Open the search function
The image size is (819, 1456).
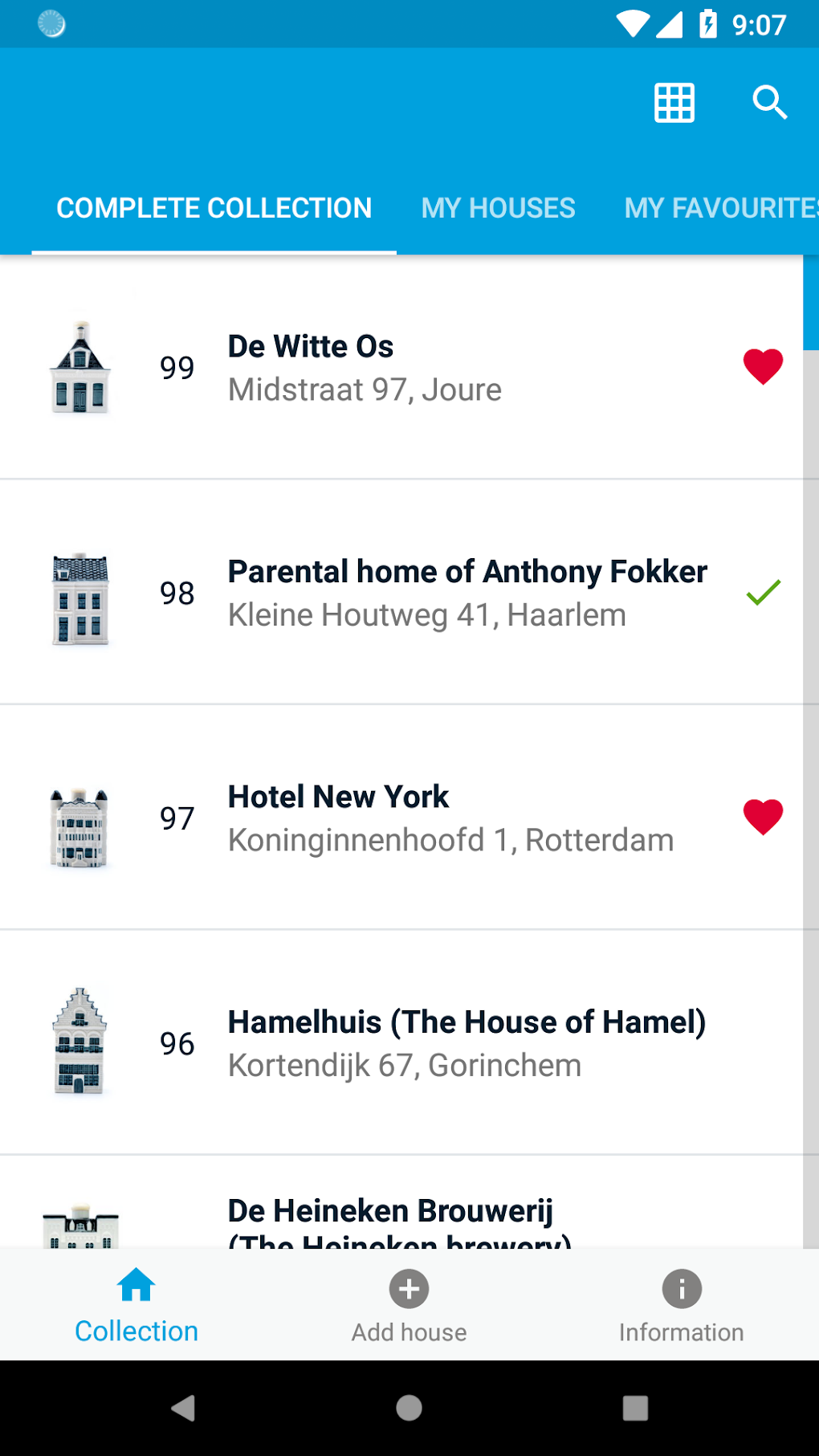(x=769, y=103)
